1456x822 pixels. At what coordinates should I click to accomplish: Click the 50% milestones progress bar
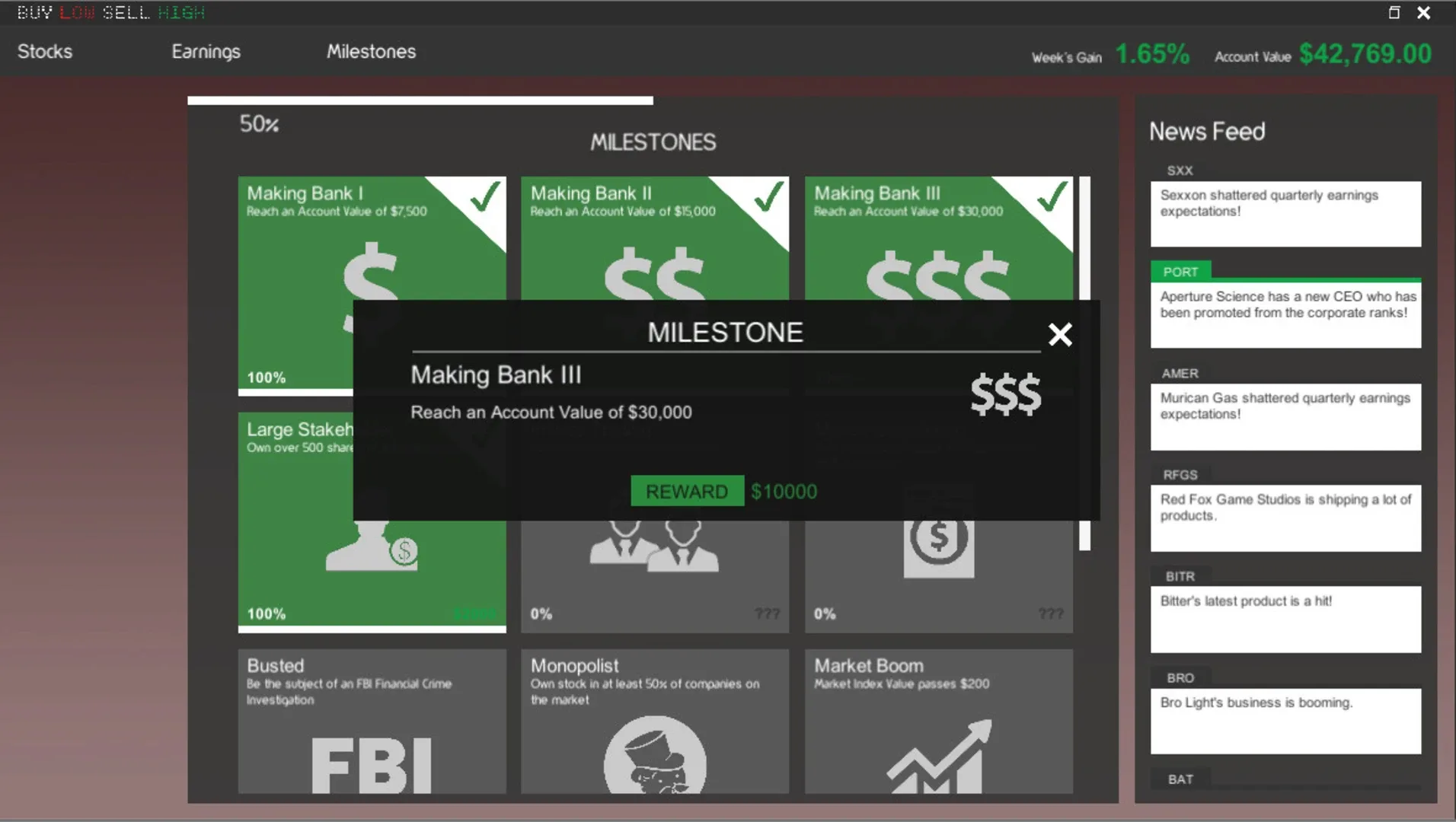[x=420, y=100]
